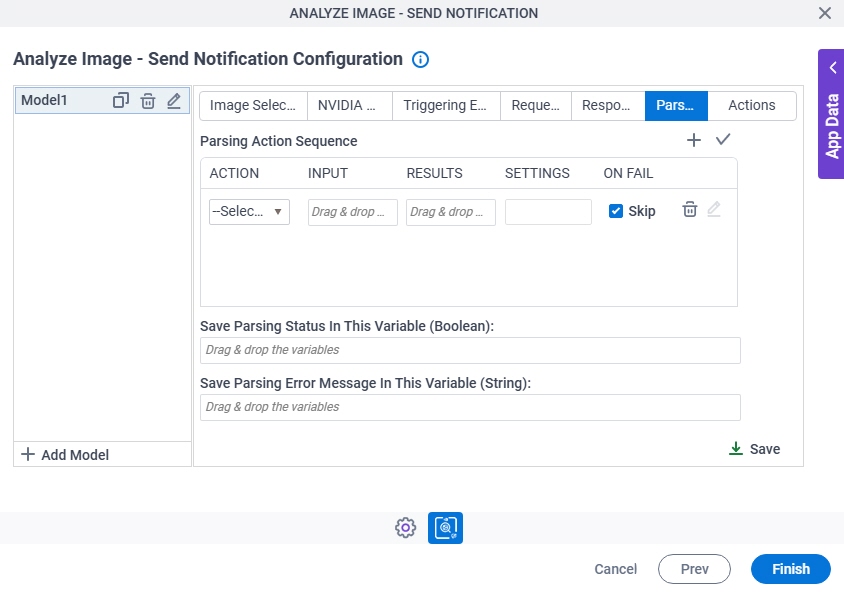Screen dimensions: 844x592
Task: Close the Analyze Image dialog
Action: pyautogui.click(x=825, y=13)
